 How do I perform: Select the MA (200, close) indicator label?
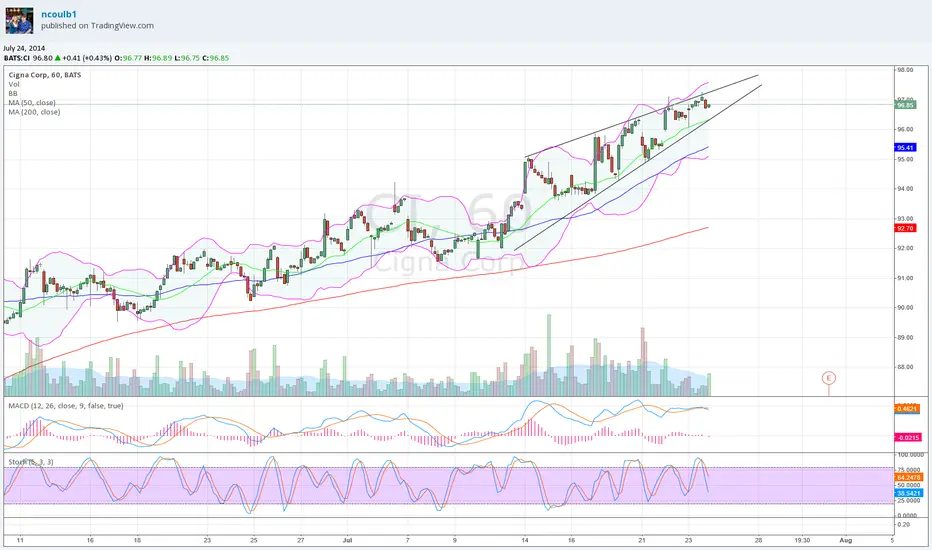coord(34,112)
